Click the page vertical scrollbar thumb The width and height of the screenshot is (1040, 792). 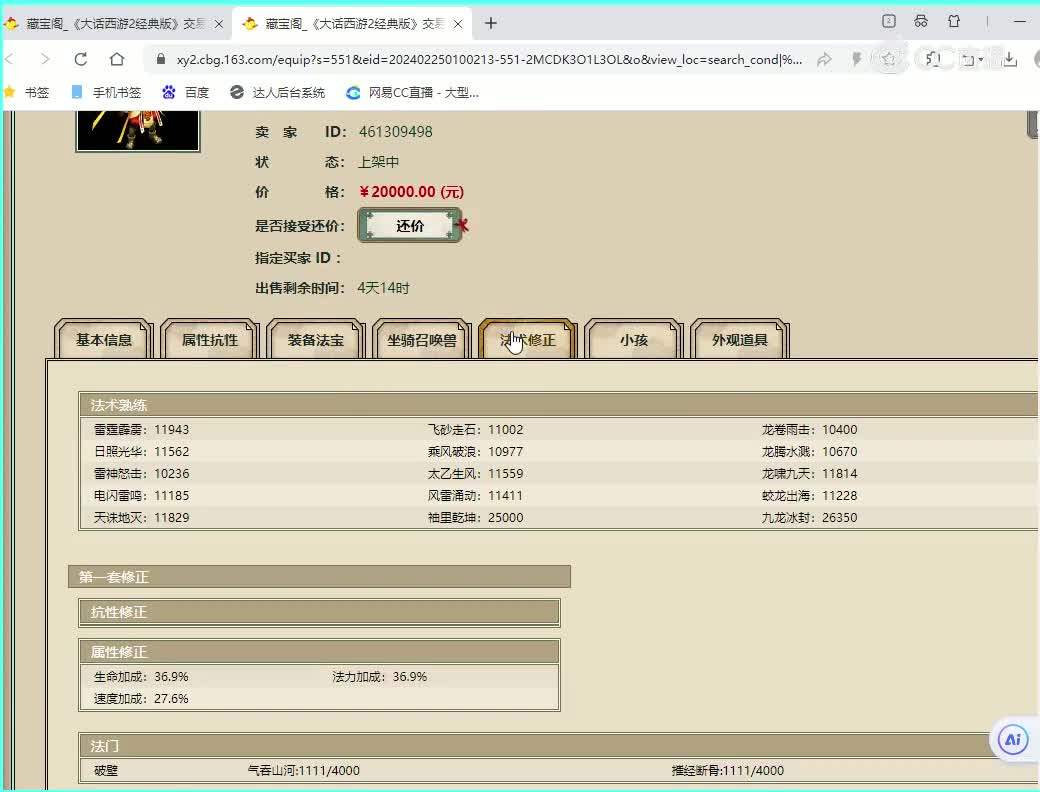[1033, 125]
